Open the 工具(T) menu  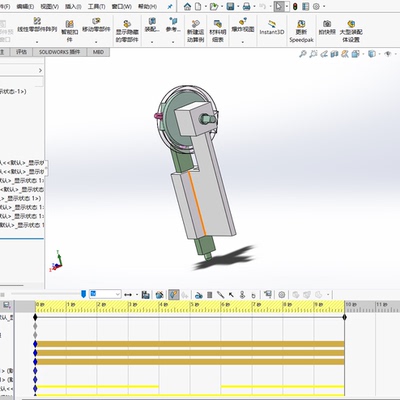[x=96, y=6]
